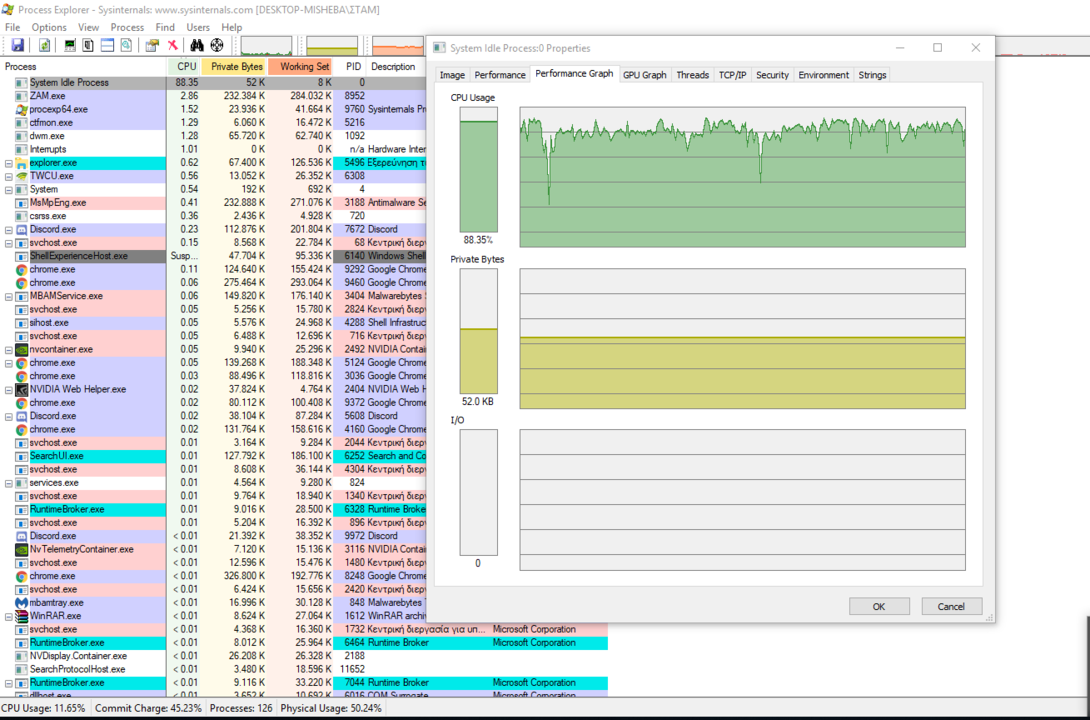1090x720 pixels.
Task: Toggle the Show Process Tree toolbar icon
Action: click(88, 45)
